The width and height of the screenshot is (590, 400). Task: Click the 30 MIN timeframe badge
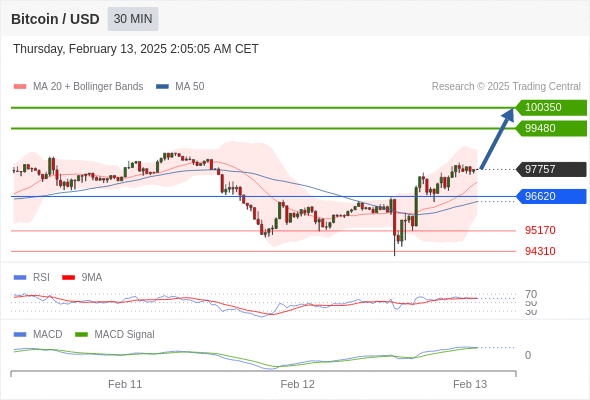pos(133,19)
